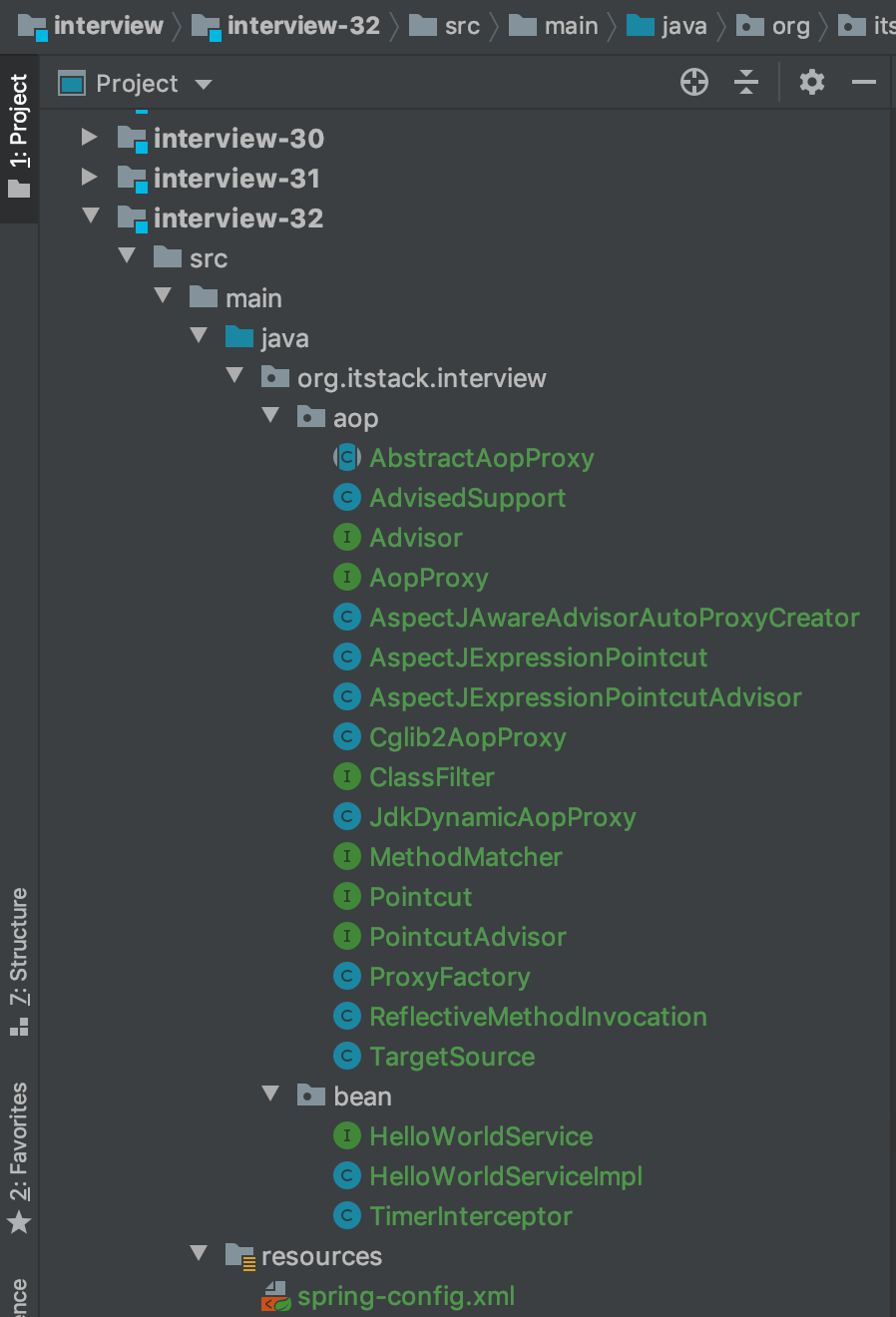
Task: Click the java breadcrumb
Action: [x=668, y=26]
